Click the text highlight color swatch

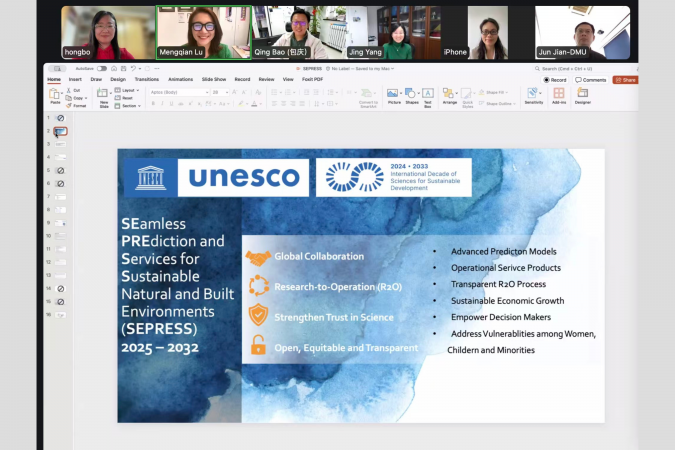click(x=241, y=104)
